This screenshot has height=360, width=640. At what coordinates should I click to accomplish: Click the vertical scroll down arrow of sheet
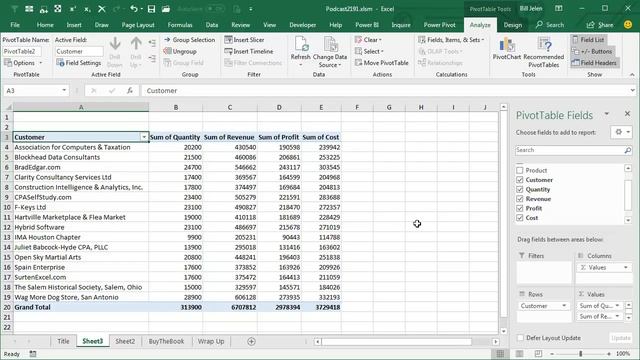click(504, 331)
